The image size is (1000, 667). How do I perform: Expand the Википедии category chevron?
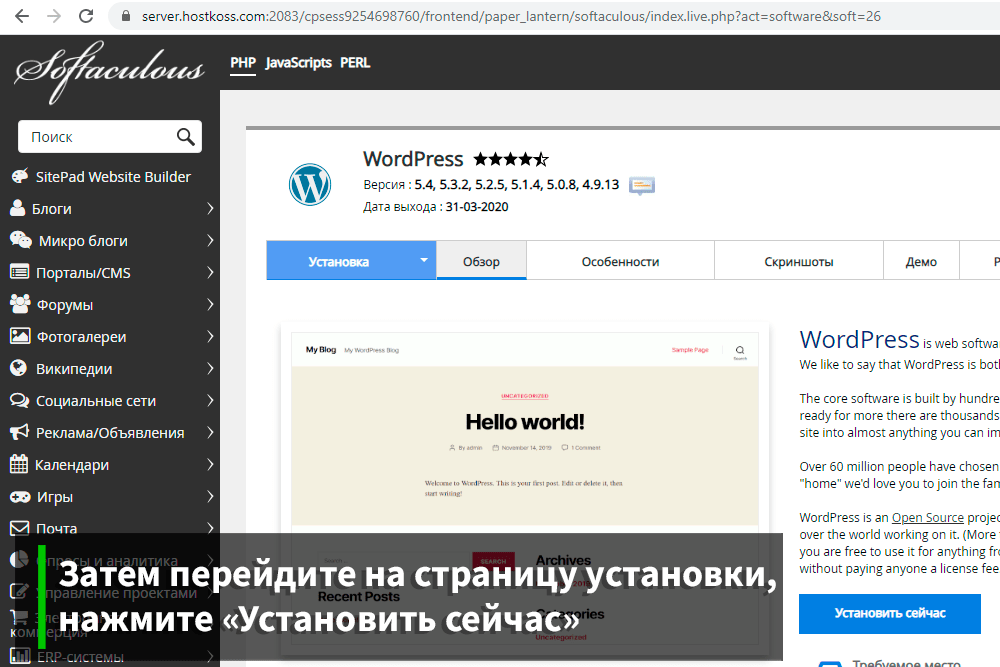[x=210, y=369]
